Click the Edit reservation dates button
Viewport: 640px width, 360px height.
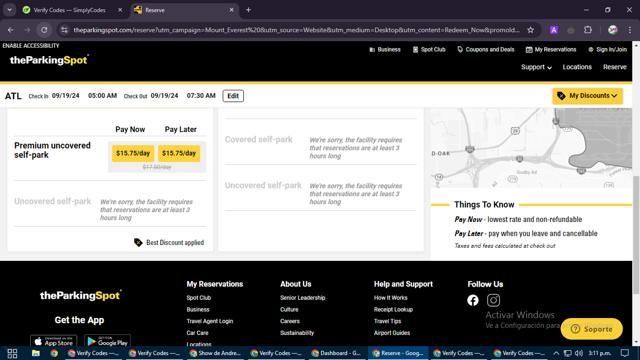(233, 96)
